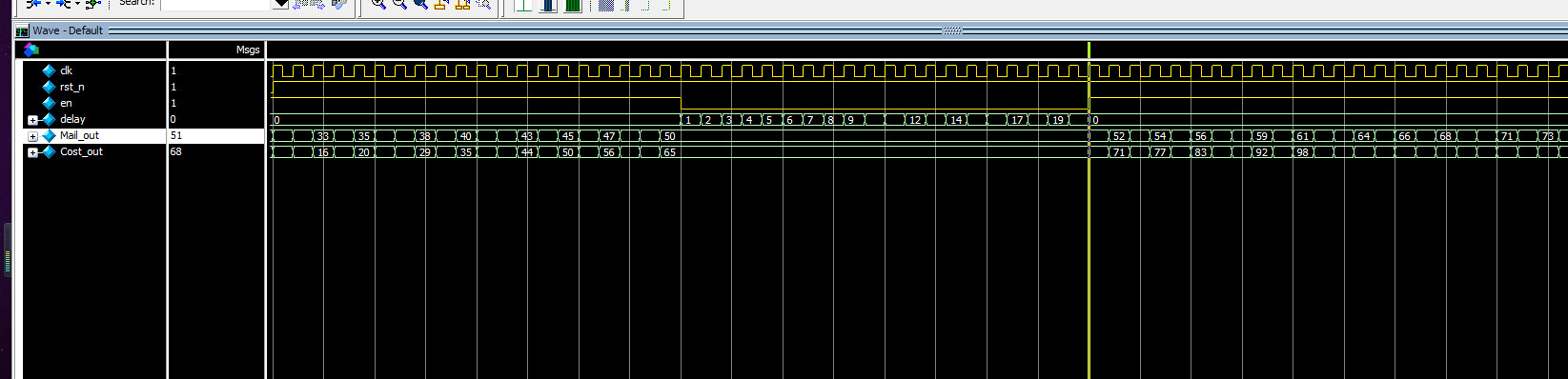Expand the Mail_out signal bus

point(32,136)
